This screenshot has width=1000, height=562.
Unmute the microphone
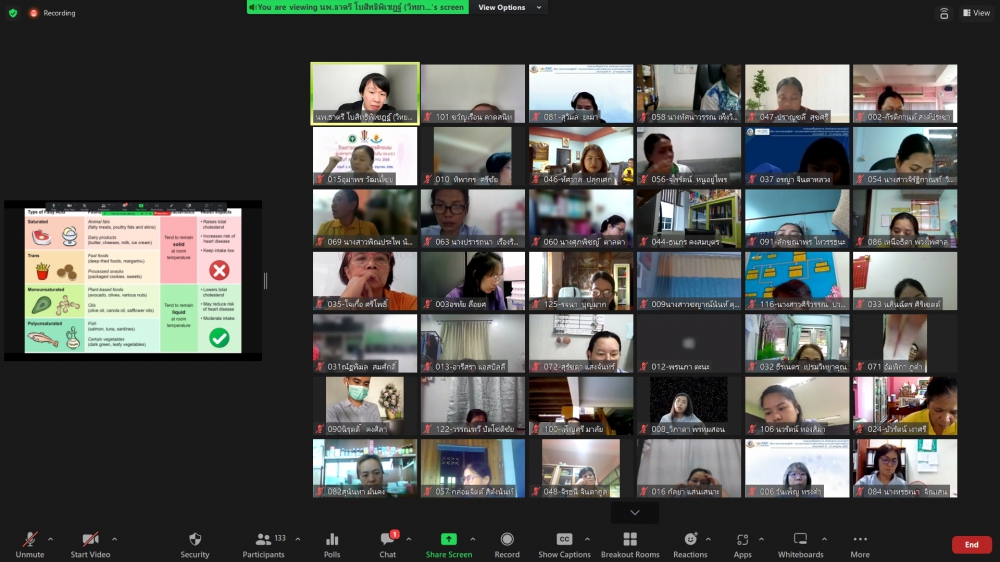pyautogui.click(x=30, y=543)
